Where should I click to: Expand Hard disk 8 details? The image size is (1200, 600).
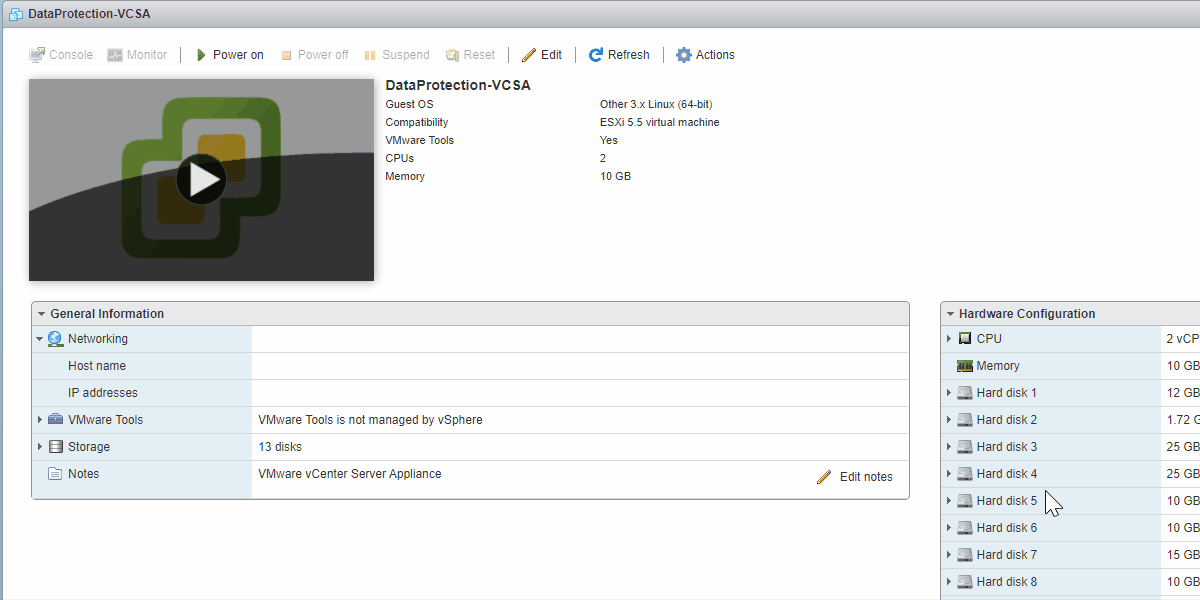pos(949,582)
